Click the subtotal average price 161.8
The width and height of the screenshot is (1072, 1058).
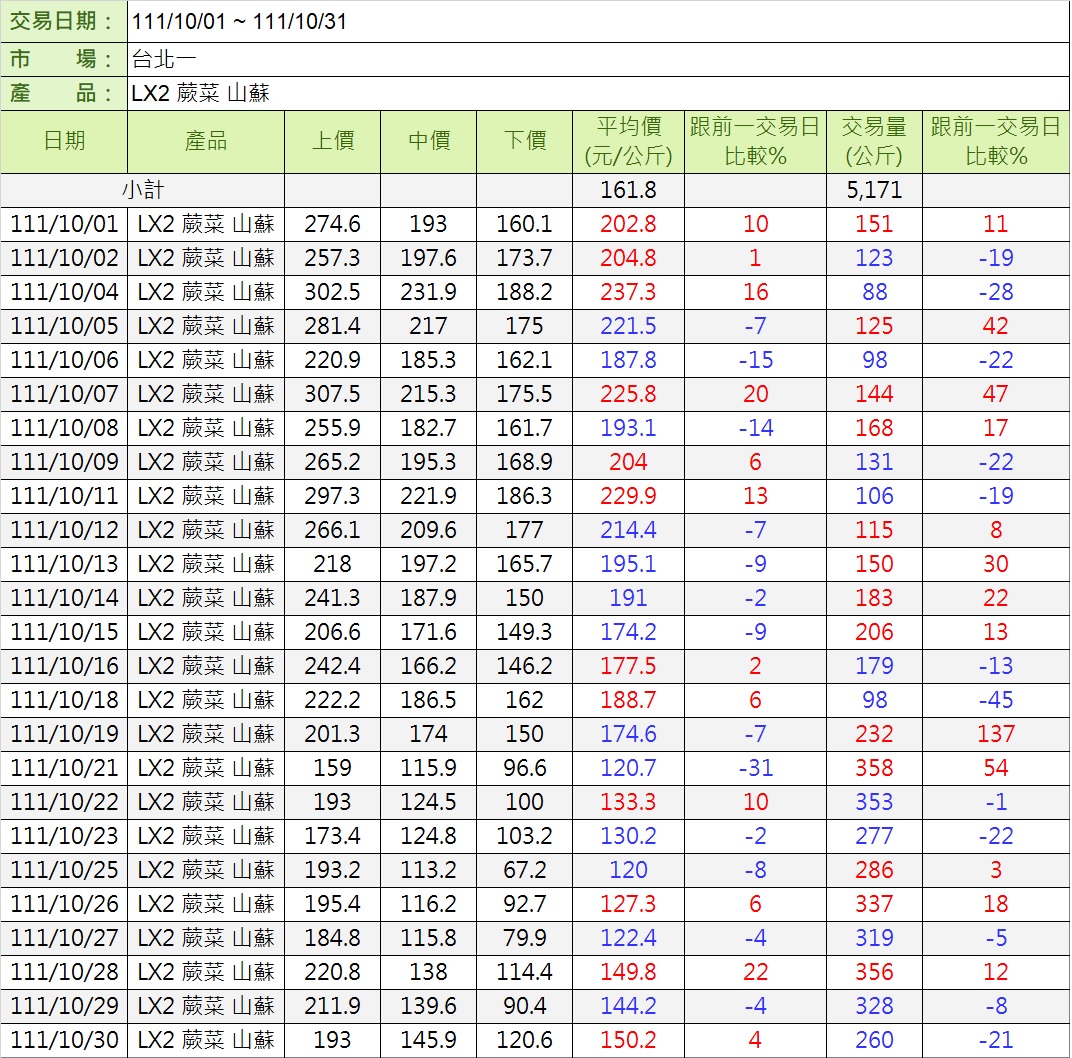click(628, 190)
